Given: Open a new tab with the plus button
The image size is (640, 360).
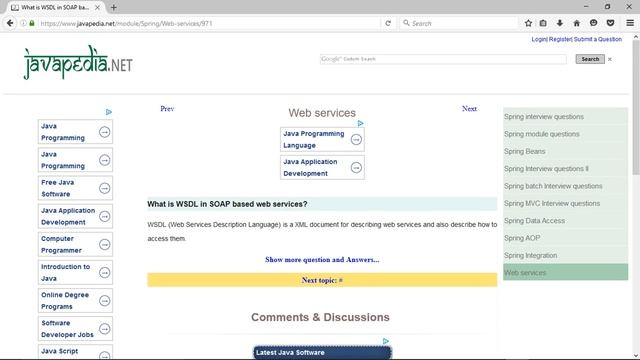Looking at the screenshot, I should point(113,7).
